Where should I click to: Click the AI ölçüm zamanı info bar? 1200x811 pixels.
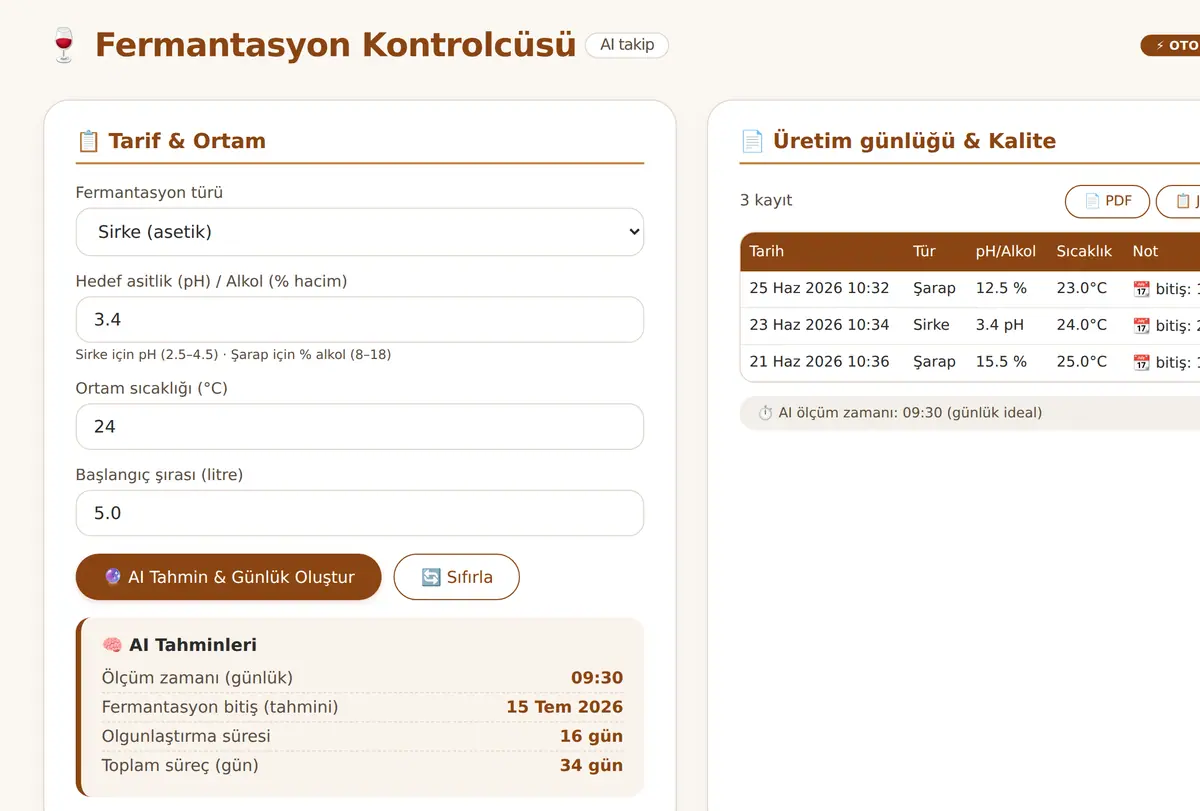pyautogui.click(x=970, y=412)
